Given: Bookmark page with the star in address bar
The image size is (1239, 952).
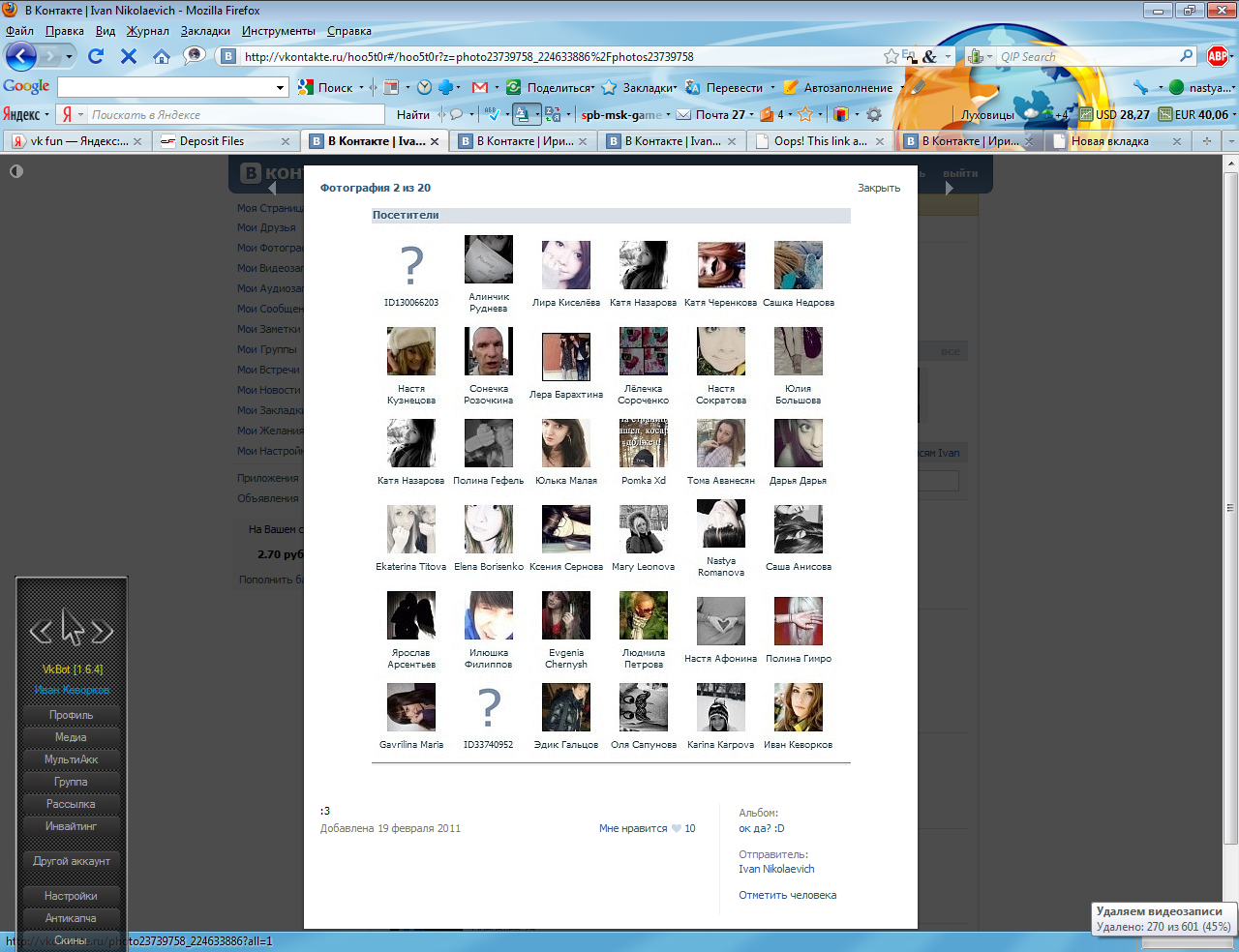Looking at the screenshot, I should (891, 56).
